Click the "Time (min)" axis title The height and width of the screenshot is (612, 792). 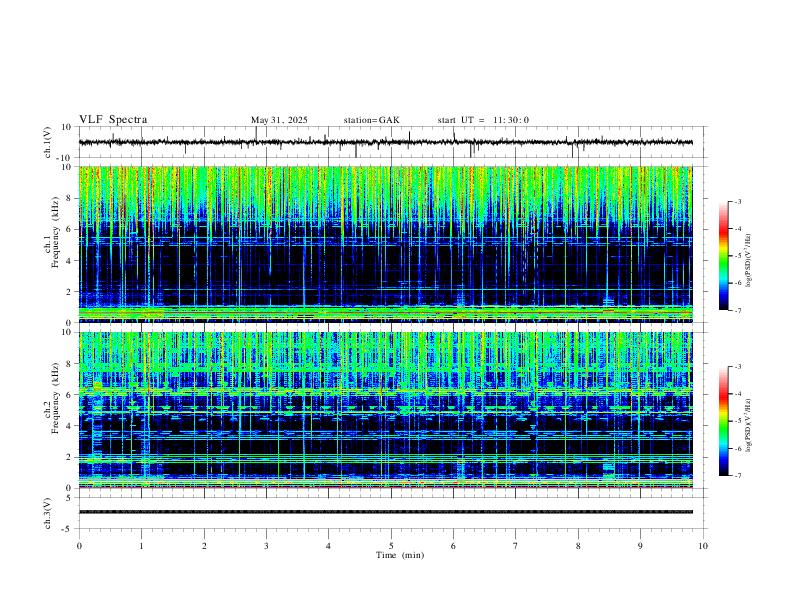pos(400,555)
